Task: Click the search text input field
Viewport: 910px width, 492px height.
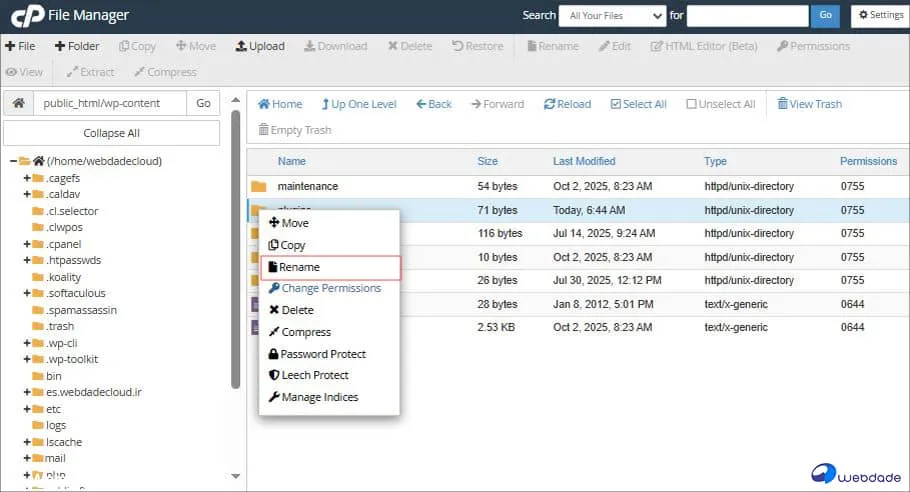Action: (x=747, y=15)
